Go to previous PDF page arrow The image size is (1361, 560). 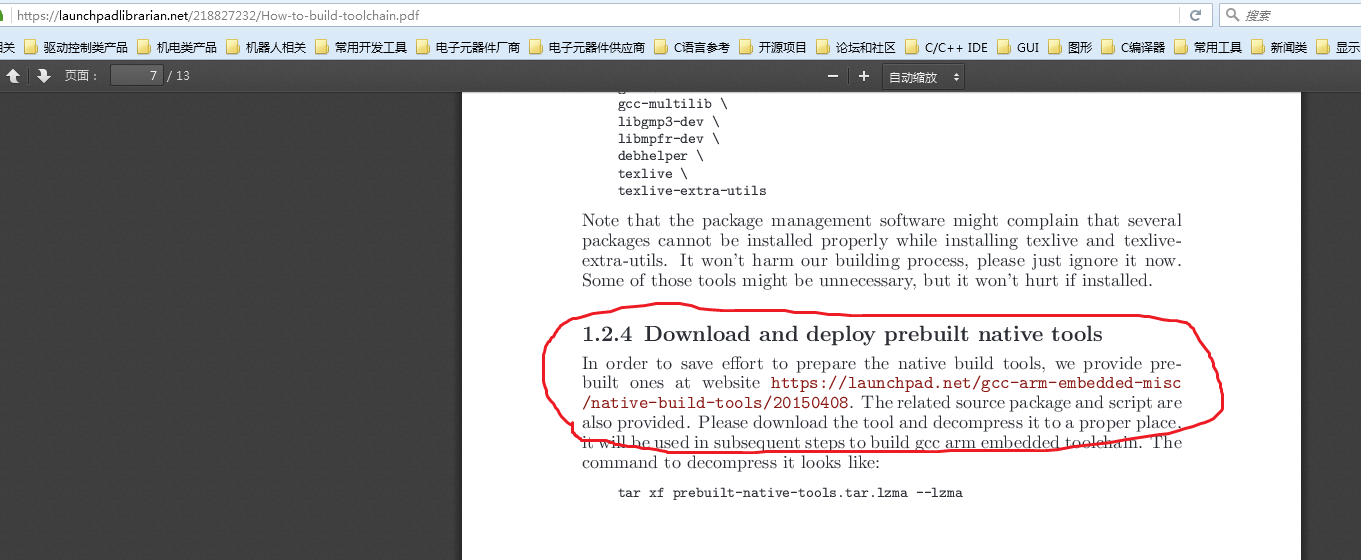tap(14, 76)
